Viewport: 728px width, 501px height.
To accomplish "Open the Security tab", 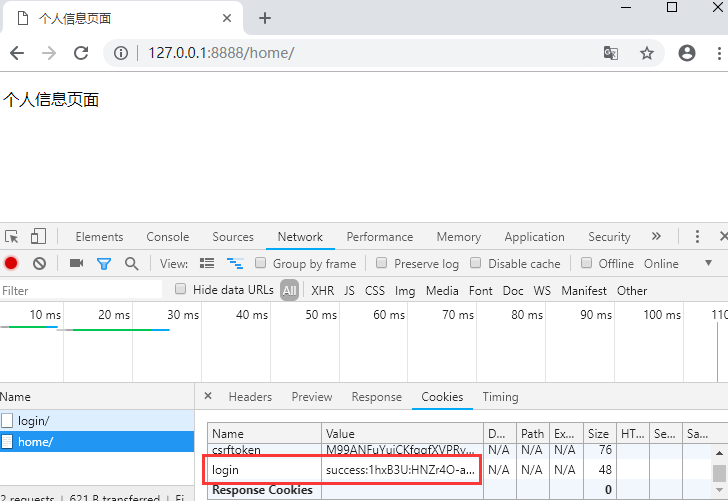I will [609, 237].
